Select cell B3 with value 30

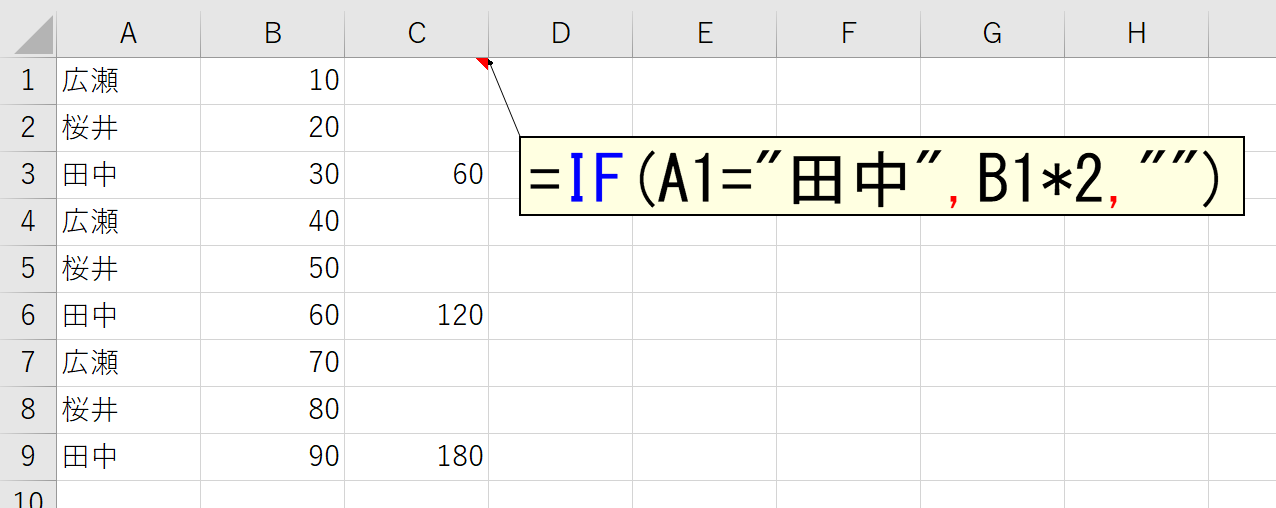click(272, 175)
